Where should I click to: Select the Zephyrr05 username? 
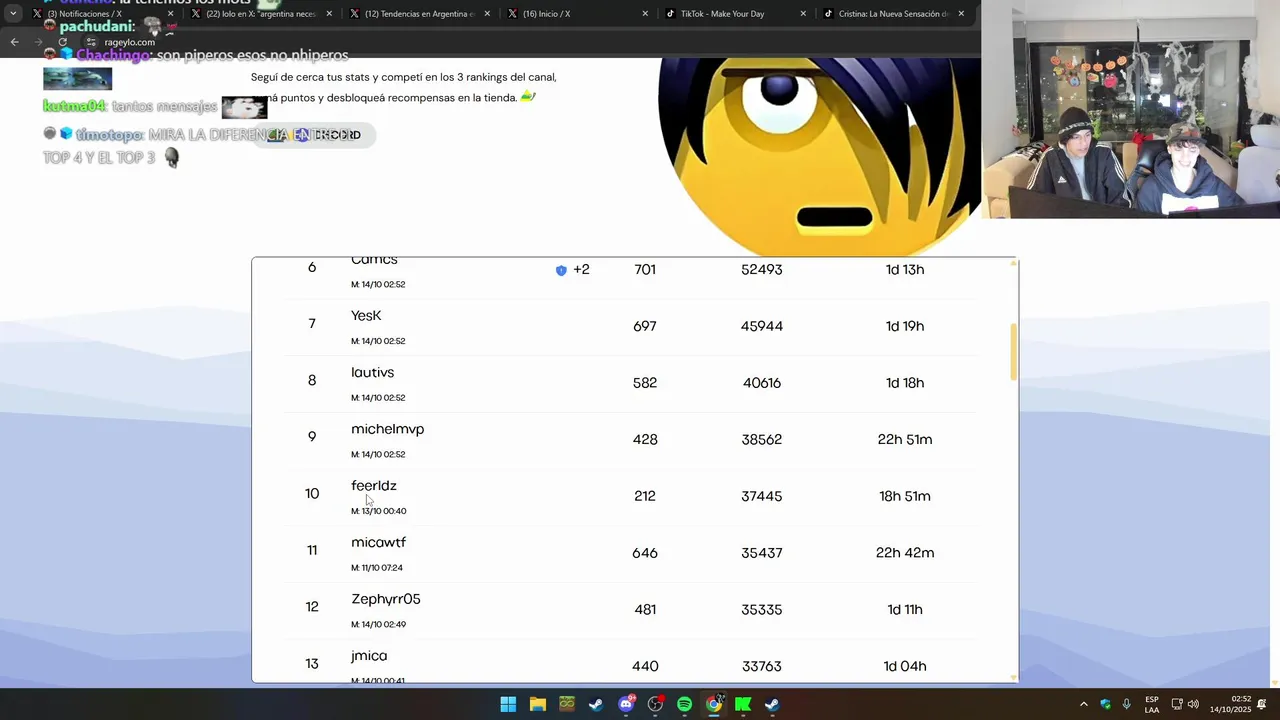[x=385, y=599]
